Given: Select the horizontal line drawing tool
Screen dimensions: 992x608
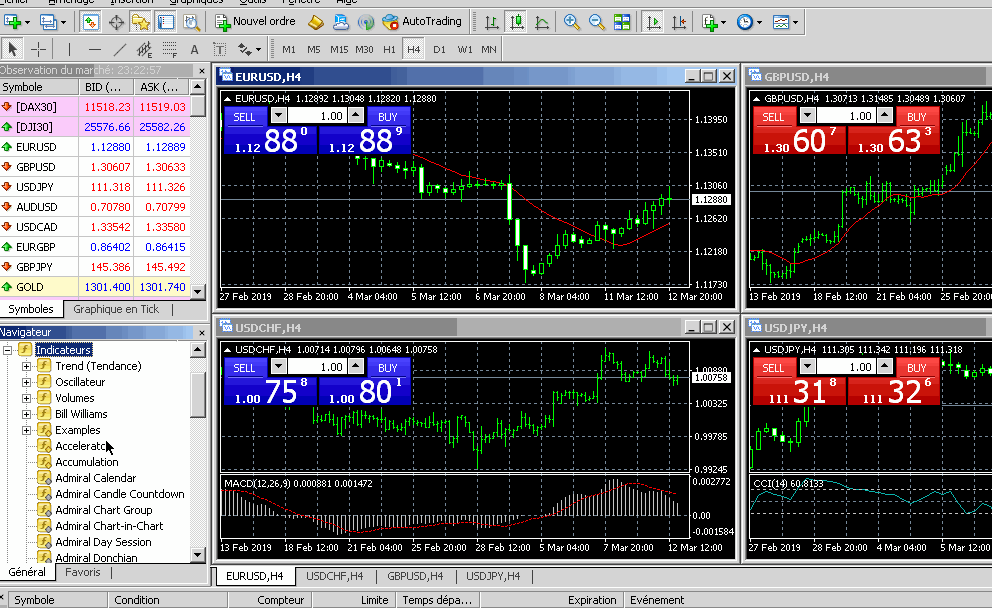Looking at the screenshot, I should pos(94,49).
